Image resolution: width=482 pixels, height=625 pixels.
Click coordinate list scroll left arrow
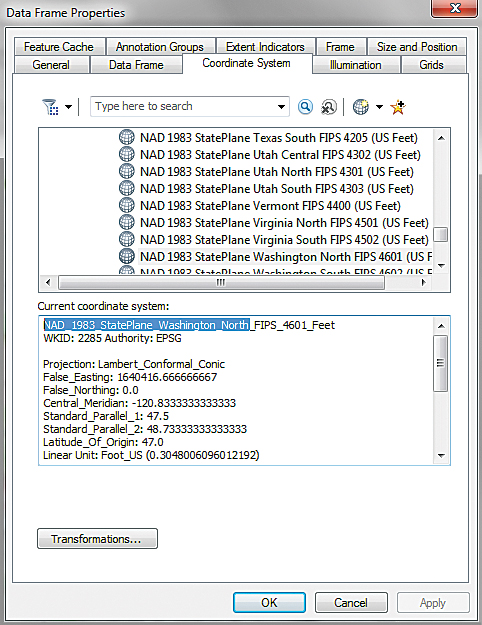point(49,283)
